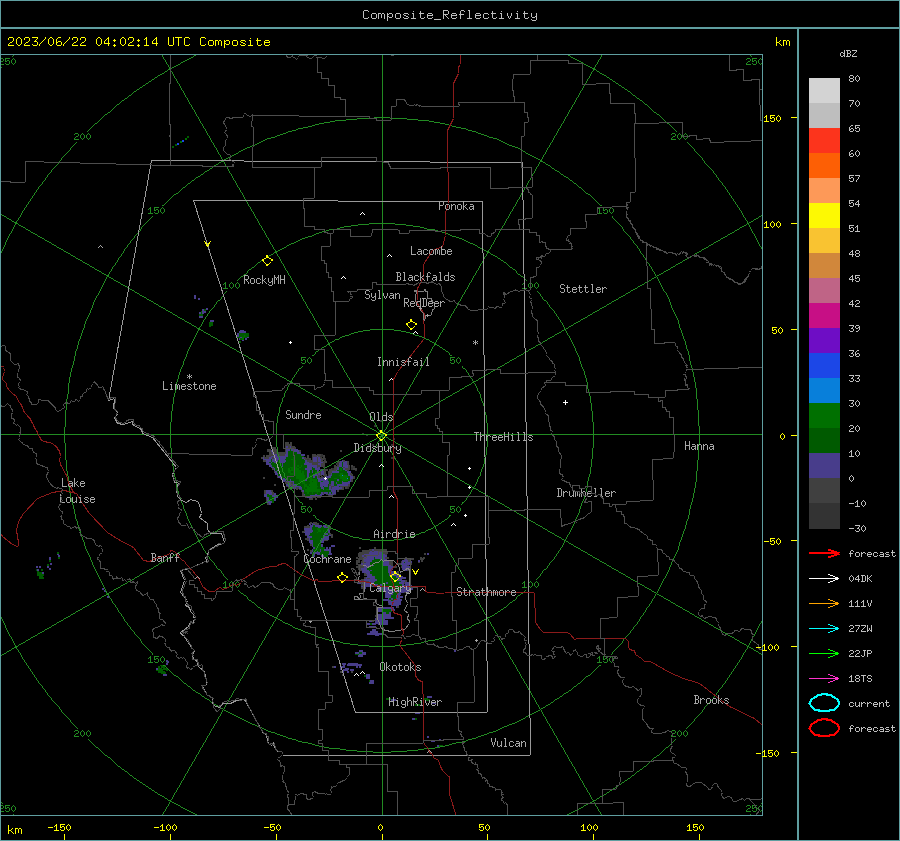
Task: Click the Brooks label
Action: (x=711, y=700)
